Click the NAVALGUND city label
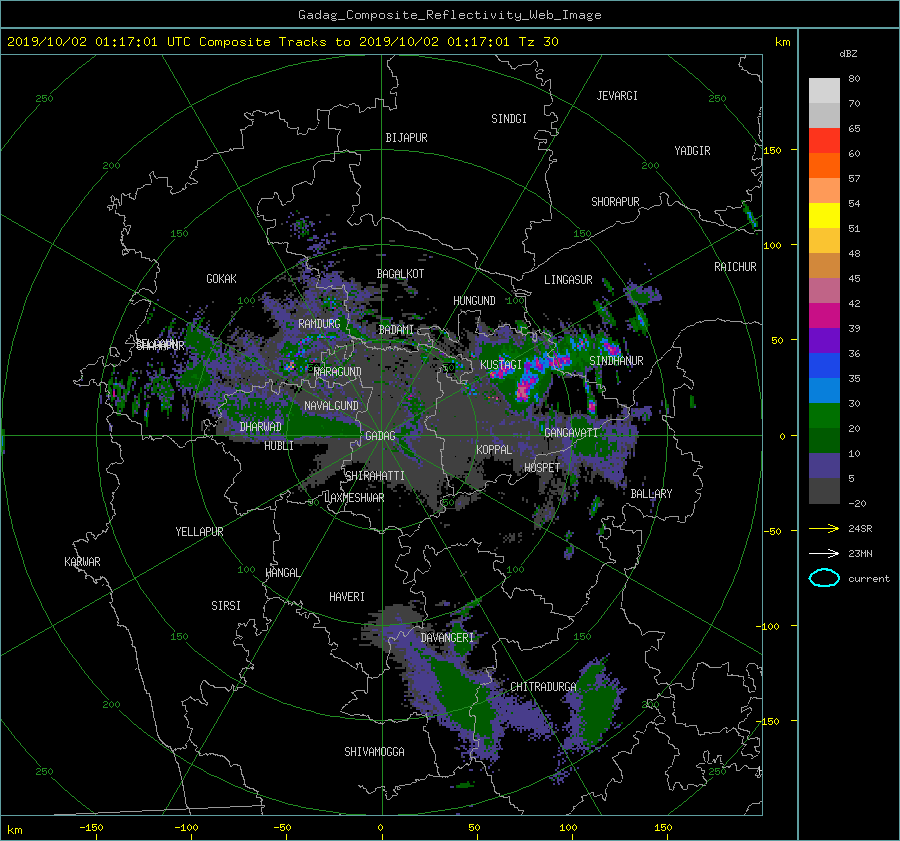 point(331,405)
